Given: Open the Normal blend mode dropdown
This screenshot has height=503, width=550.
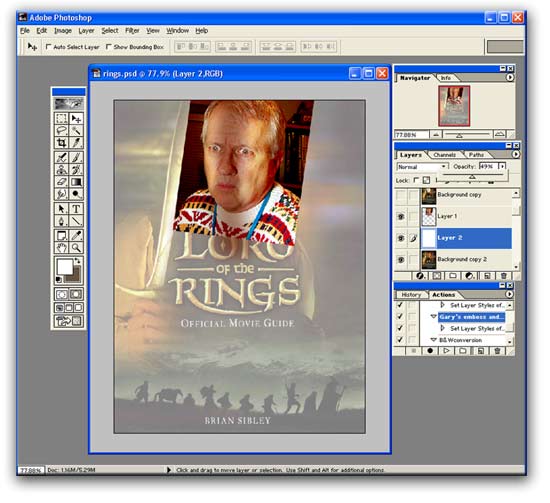Looking at the screenshot, I should 422,167.
